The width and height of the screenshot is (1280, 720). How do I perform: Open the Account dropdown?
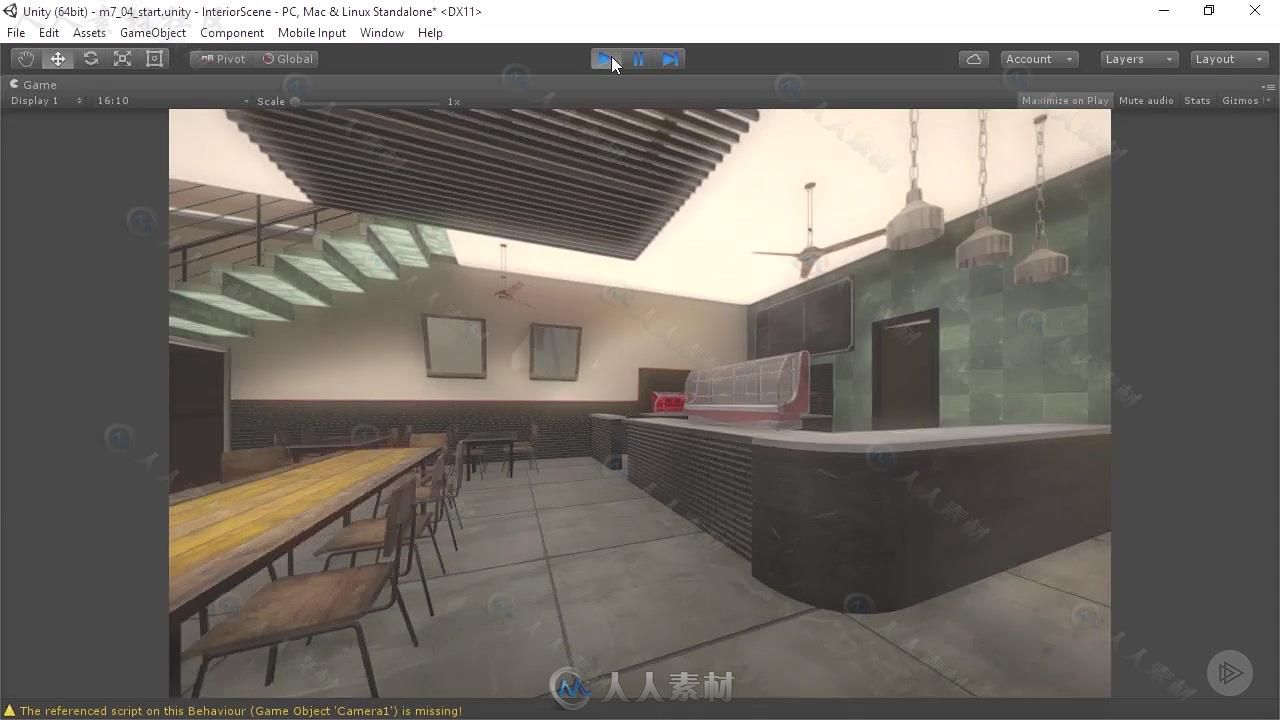pos(1039,59)
